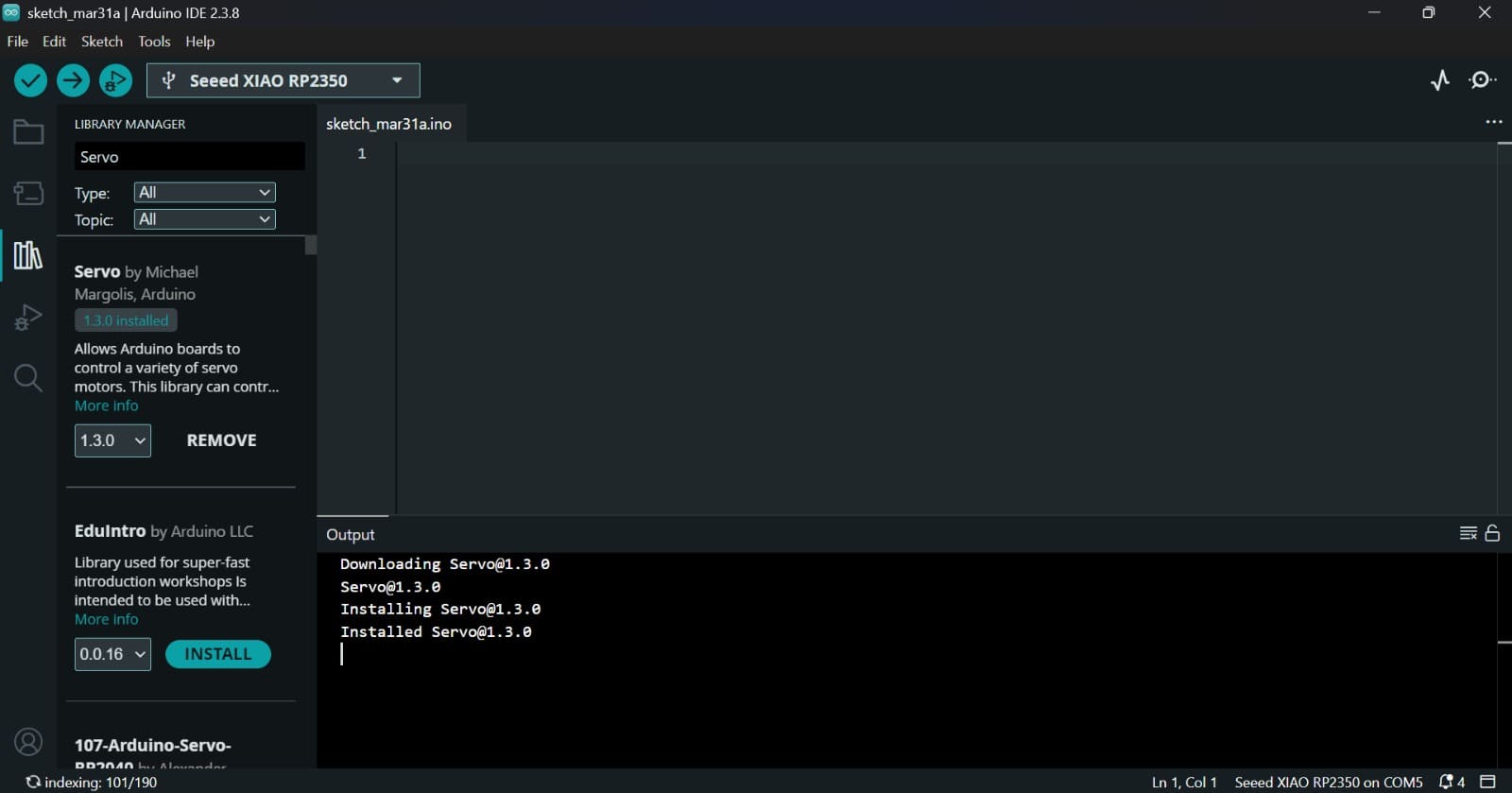Open More info for the EduIntro library
Viewport: 1512px width, 793px height.
[x=107, y=619]
